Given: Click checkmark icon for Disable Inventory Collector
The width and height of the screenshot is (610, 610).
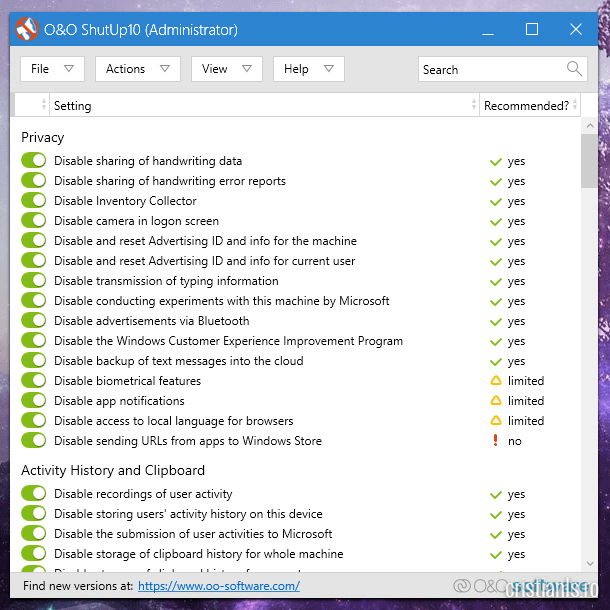Looking at the screenshot, I should pyautogui.click(x=496, y=202).
